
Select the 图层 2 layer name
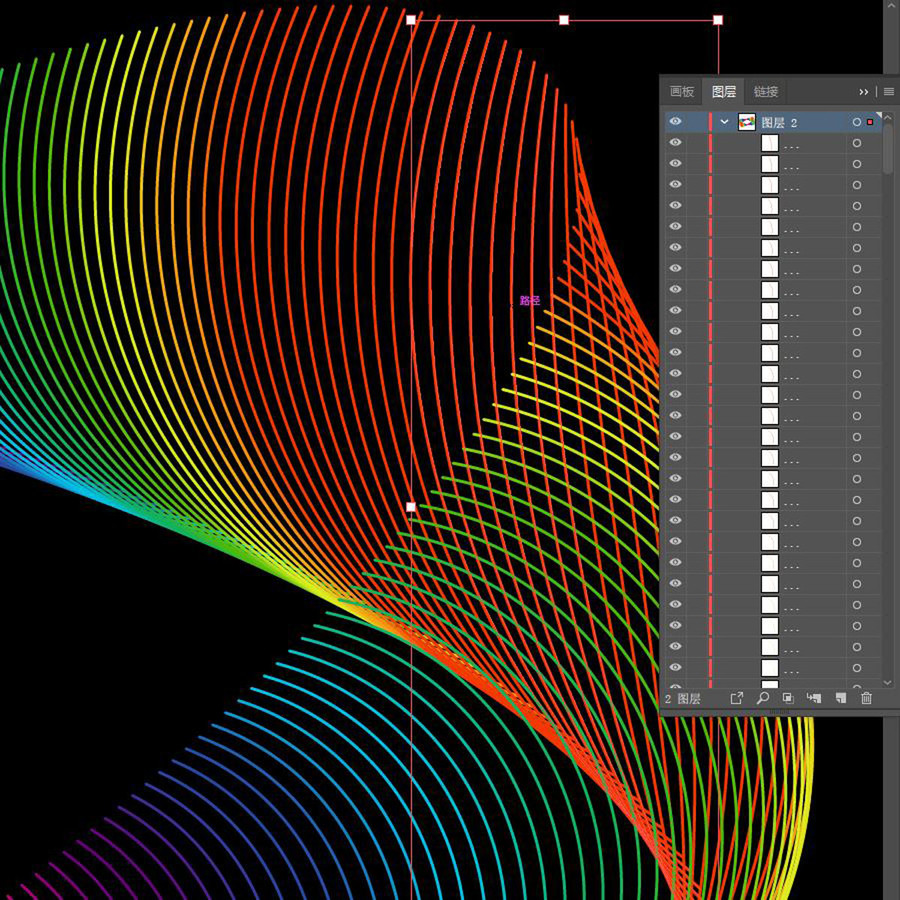pyautogui.click(x=779, y=122)
